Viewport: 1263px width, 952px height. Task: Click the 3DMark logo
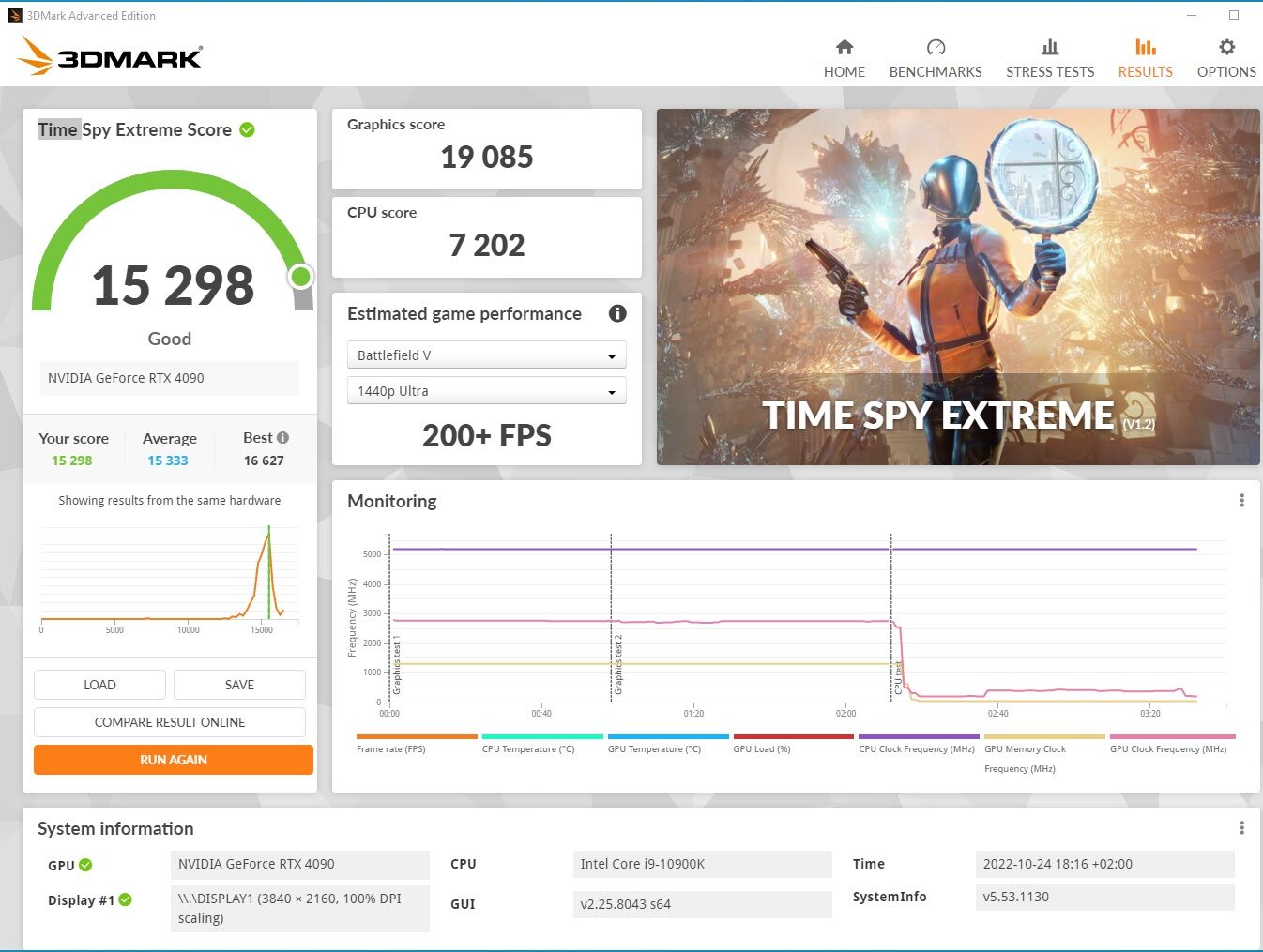110,56
